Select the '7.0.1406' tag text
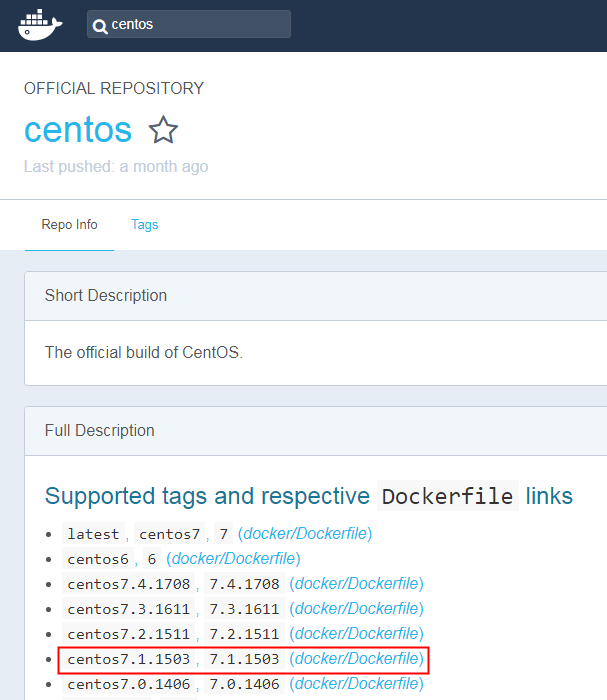607x700 pixels. [244, 684]
